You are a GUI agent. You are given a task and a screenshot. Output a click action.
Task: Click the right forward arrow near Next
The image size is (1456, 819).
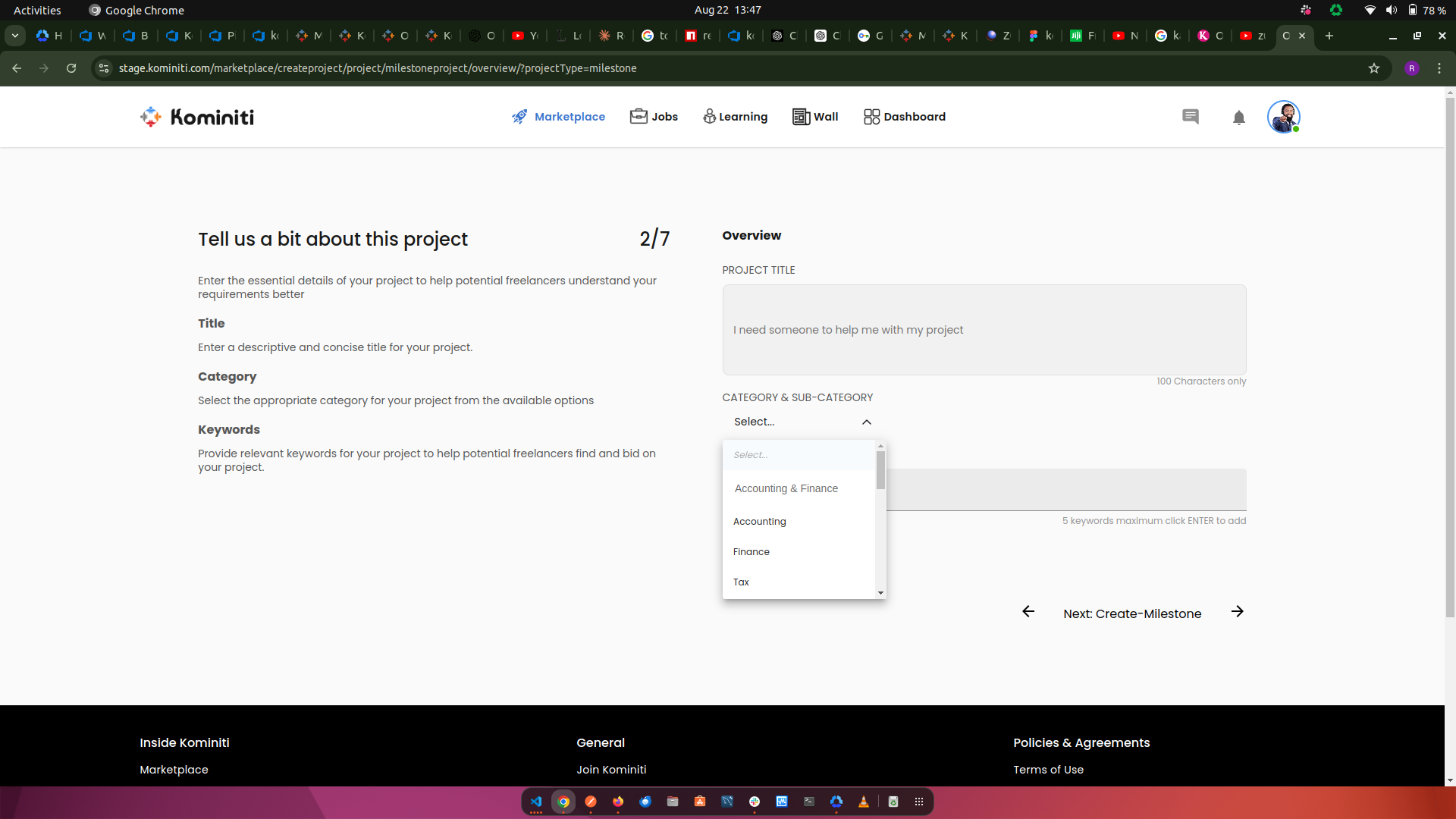pyautogui.click(x=1237, y=612)
